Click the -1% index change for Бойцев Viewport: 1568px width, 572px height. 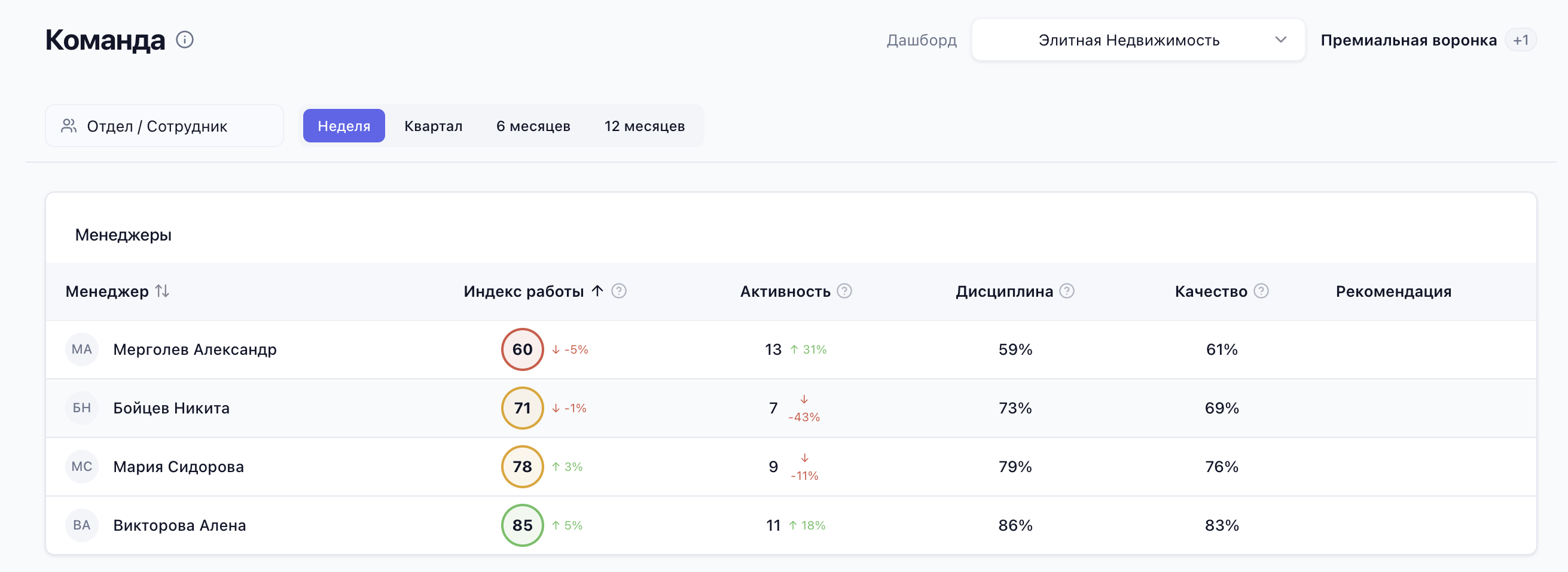click(569, 407)
